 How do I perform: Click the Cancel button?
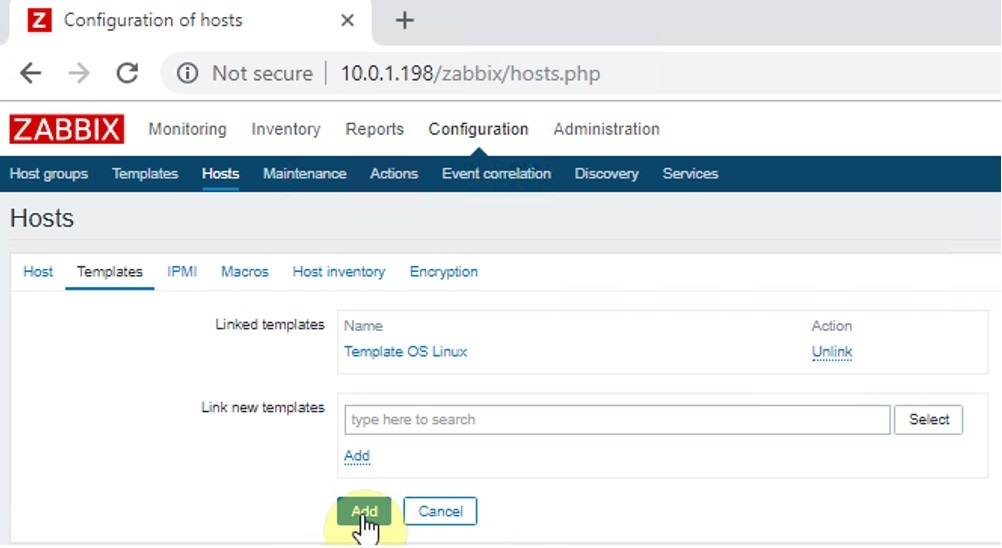440,511
